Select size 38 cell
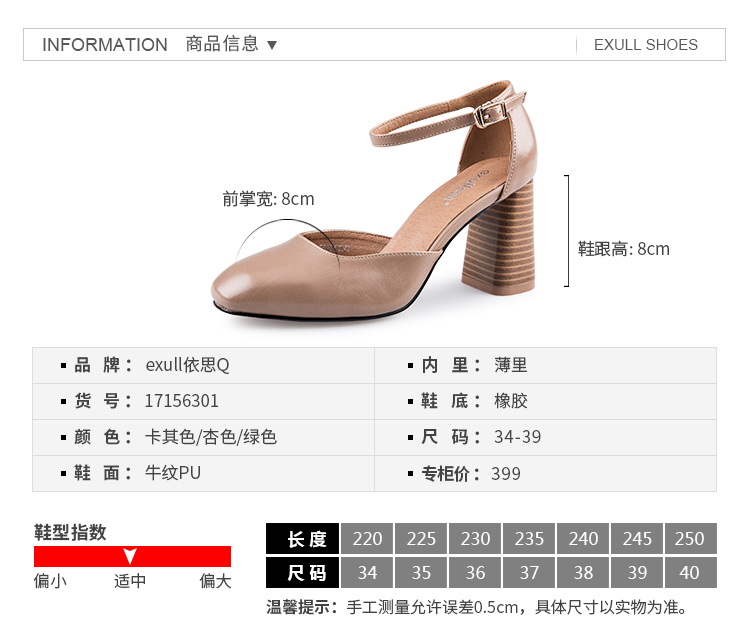The height and width of the screenshot is (642, 750). (x=584, y=573)
